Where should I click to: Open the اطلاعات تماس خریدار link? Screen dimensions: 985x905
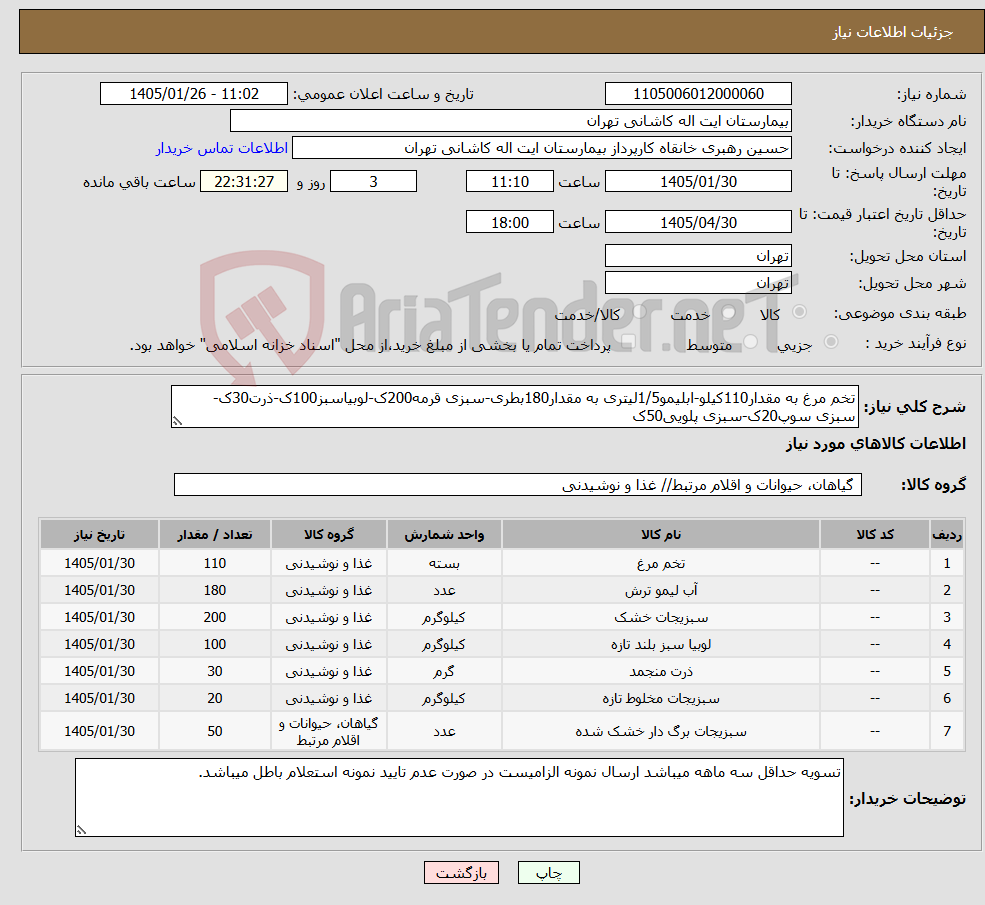[222, 148]
